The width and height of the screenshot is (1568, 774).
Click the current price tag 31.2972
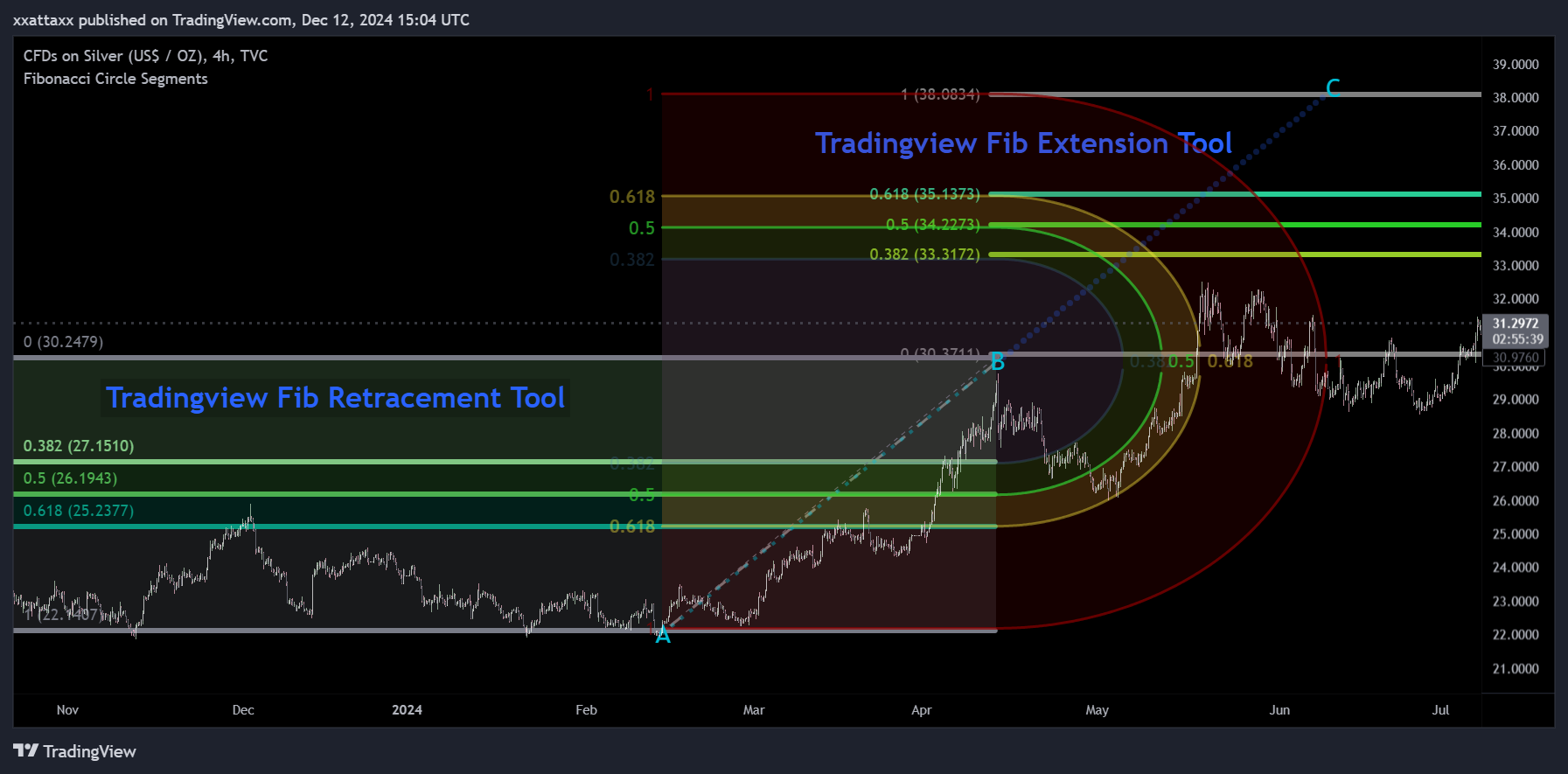[1516, 323]
